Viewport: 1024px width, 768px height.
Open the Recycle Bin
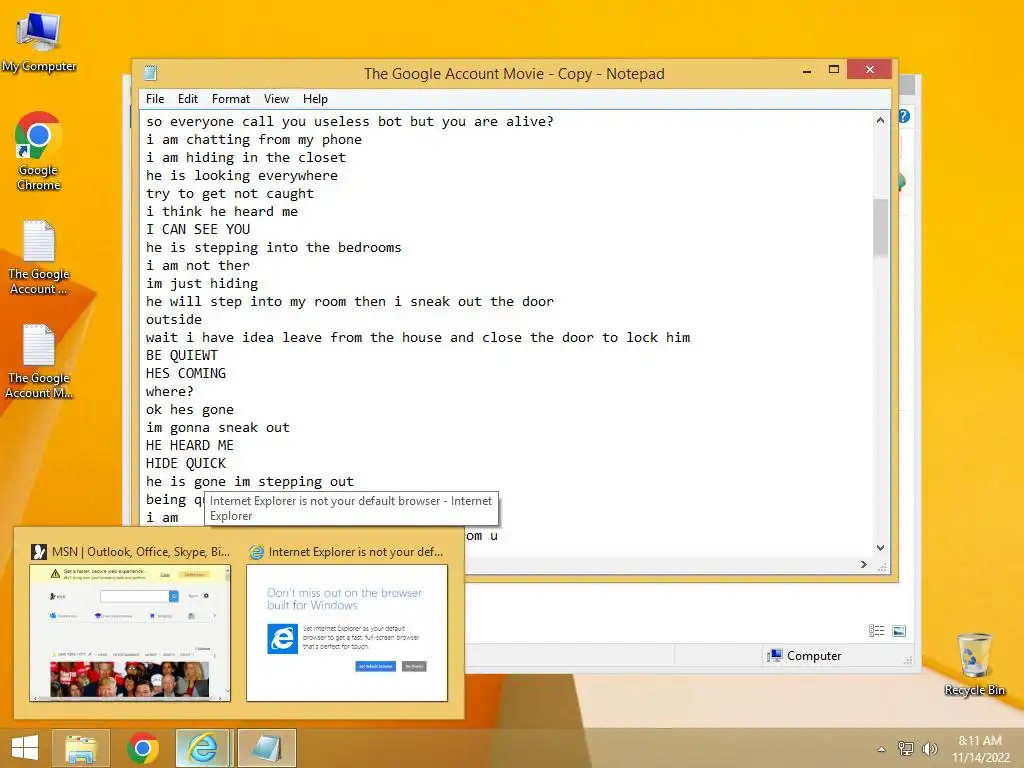(x=974, y=664)
